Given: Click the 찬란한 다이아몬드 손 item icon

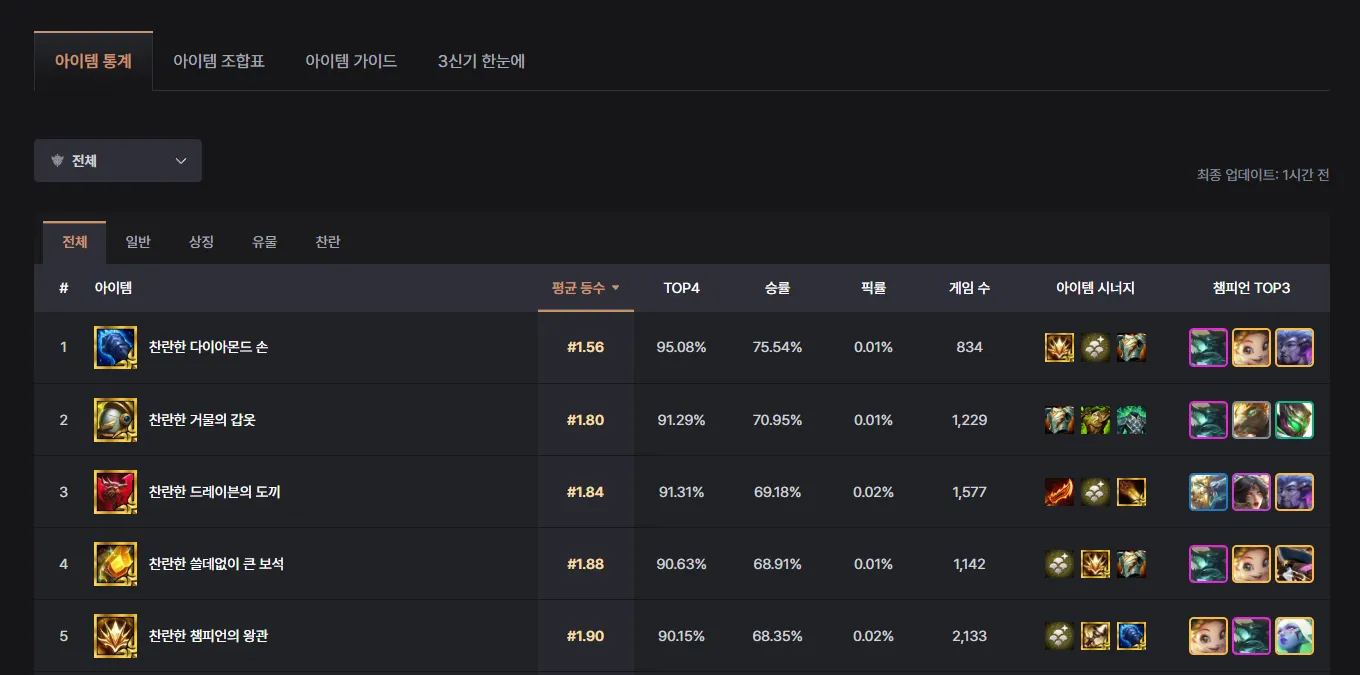Looking at the screenshot, I should [115, 347].
